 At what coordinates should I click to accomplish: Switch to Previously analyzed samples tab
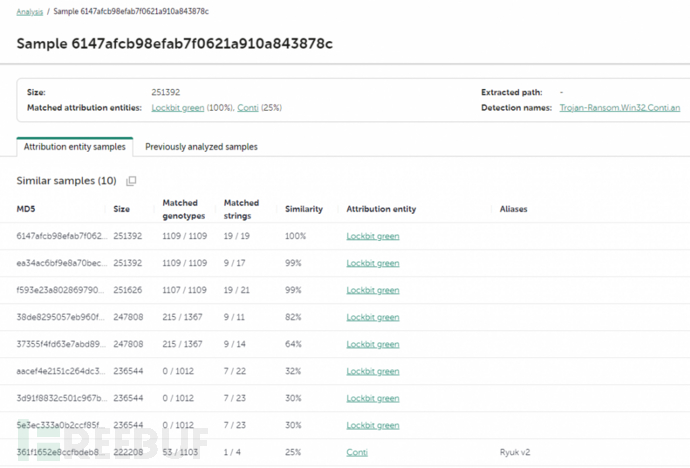click(x=201, y=147)
